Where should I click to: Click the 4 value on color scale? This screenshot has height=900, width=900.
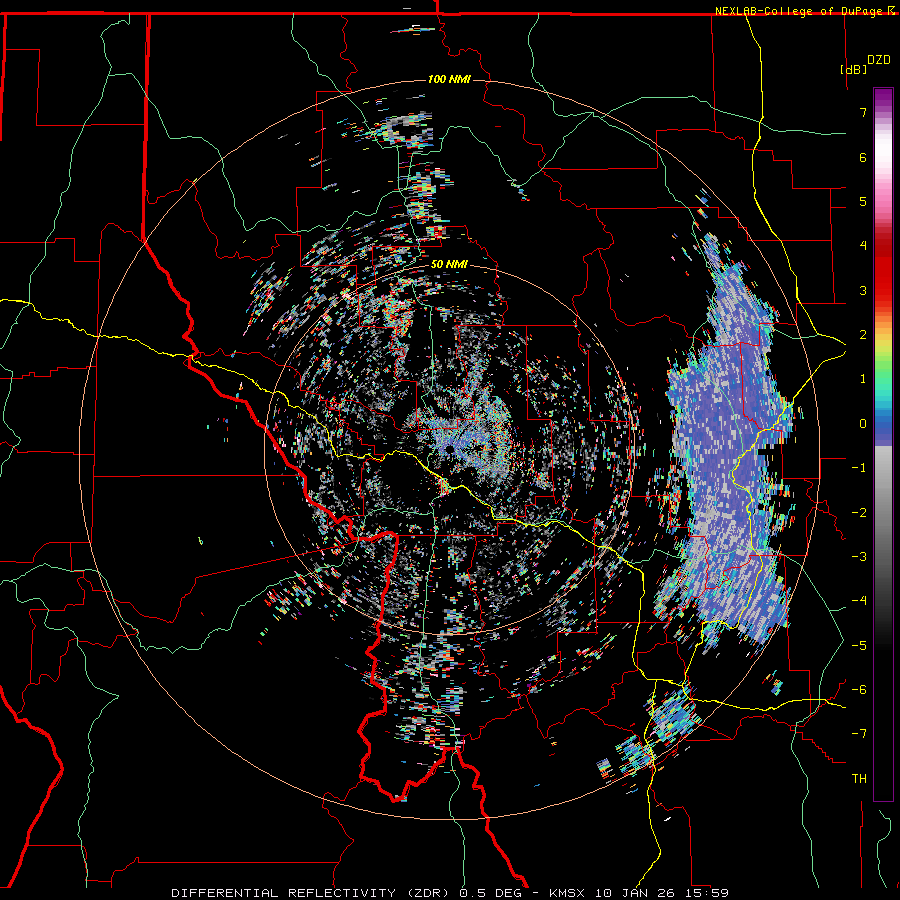[863, 245]
